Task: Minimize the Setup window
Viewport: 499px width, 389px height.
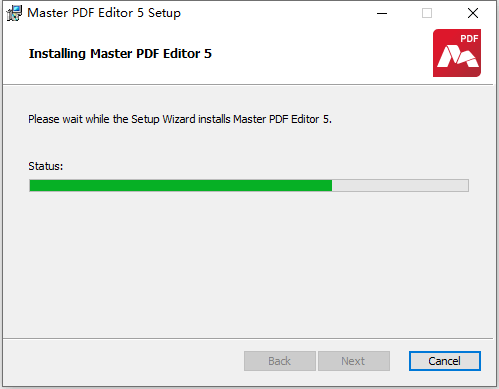Action: 382,13
